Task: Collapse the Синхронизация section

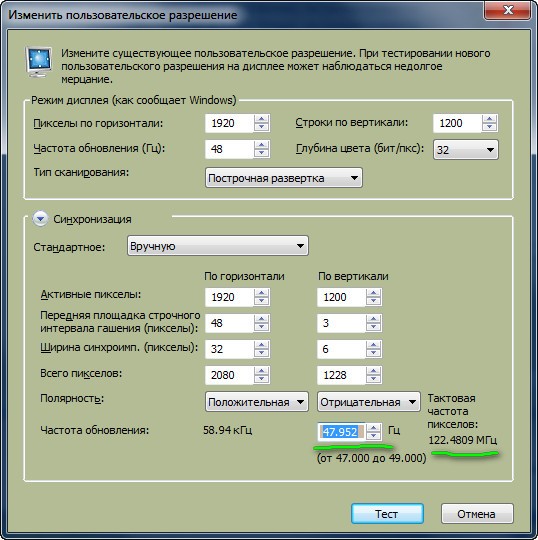Action: tap(40, 219)
